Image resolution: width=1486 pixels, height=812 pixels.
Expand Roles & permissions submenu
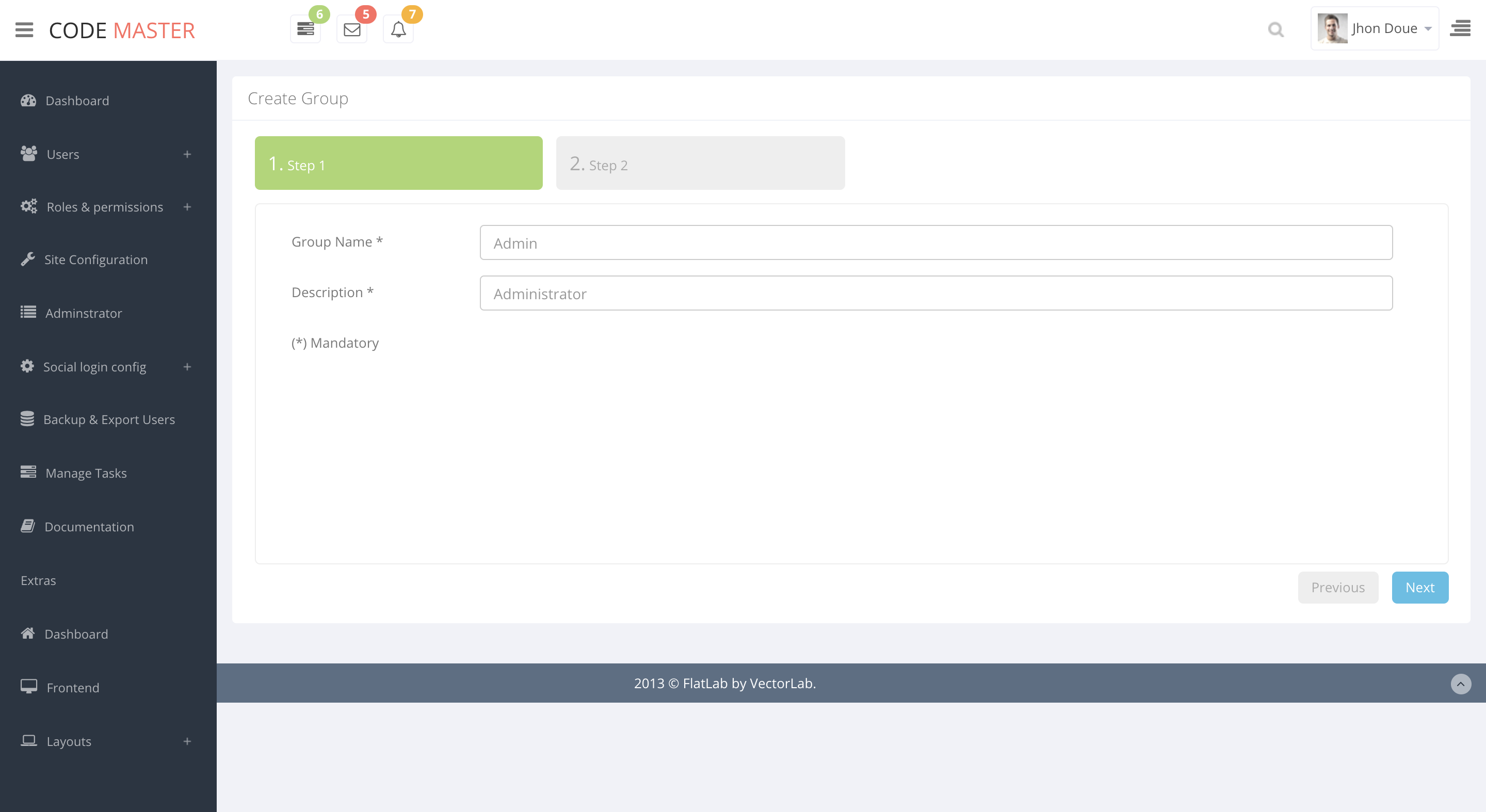pos(187,207)
